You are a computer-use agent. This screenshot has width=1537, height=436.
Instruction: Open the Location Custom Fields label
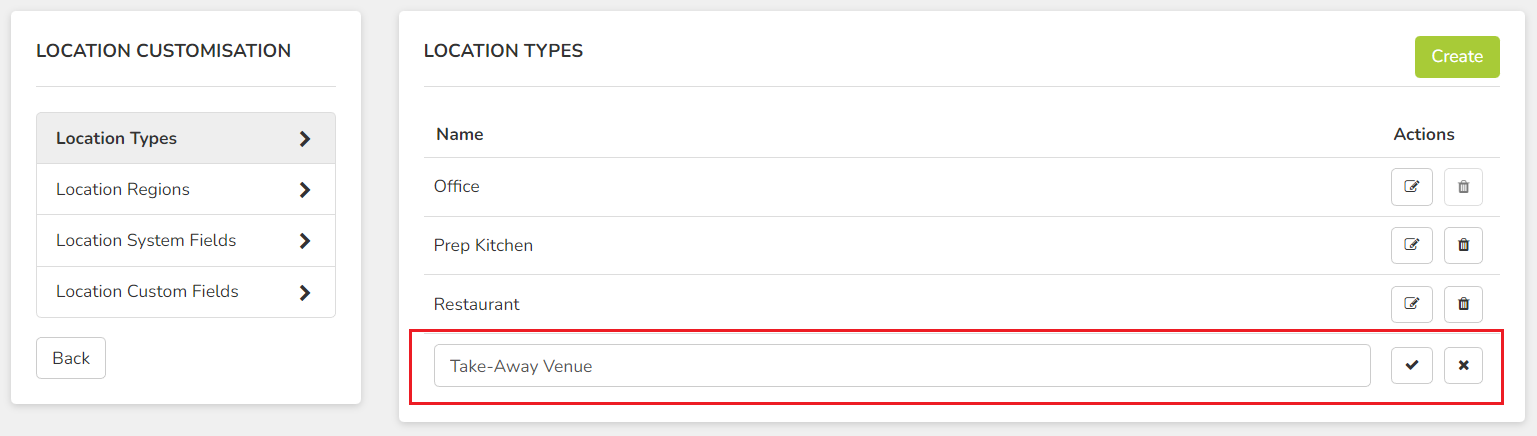click(x=147, y=291)
